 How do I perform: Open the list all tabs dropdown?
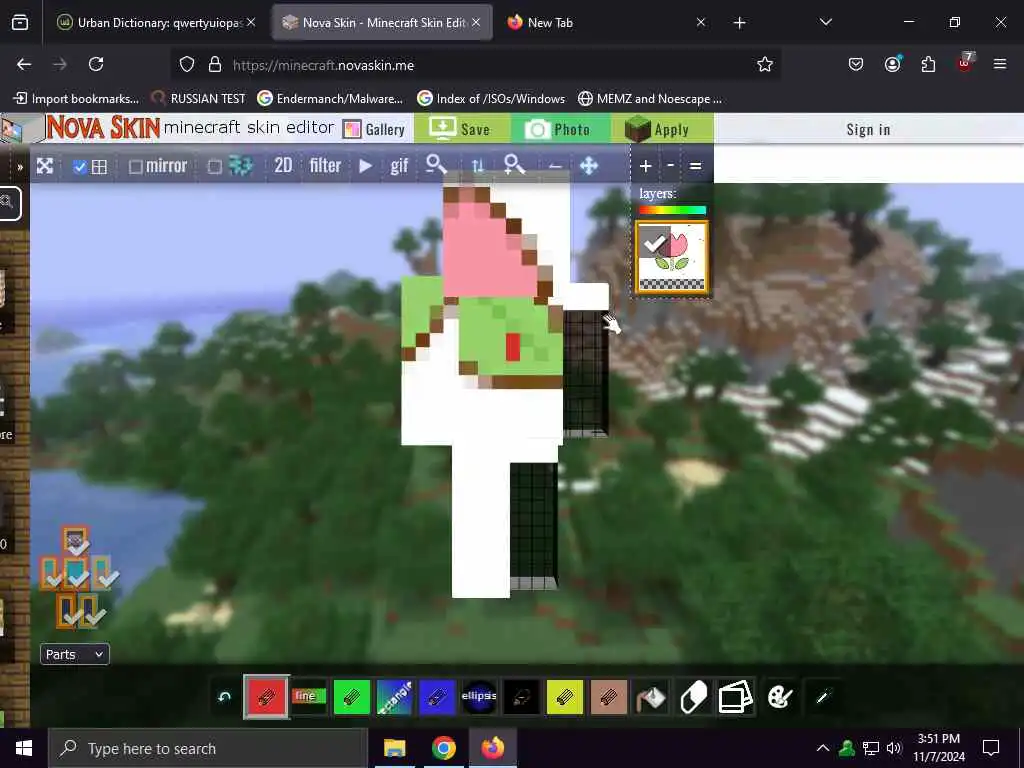point(825,22)
